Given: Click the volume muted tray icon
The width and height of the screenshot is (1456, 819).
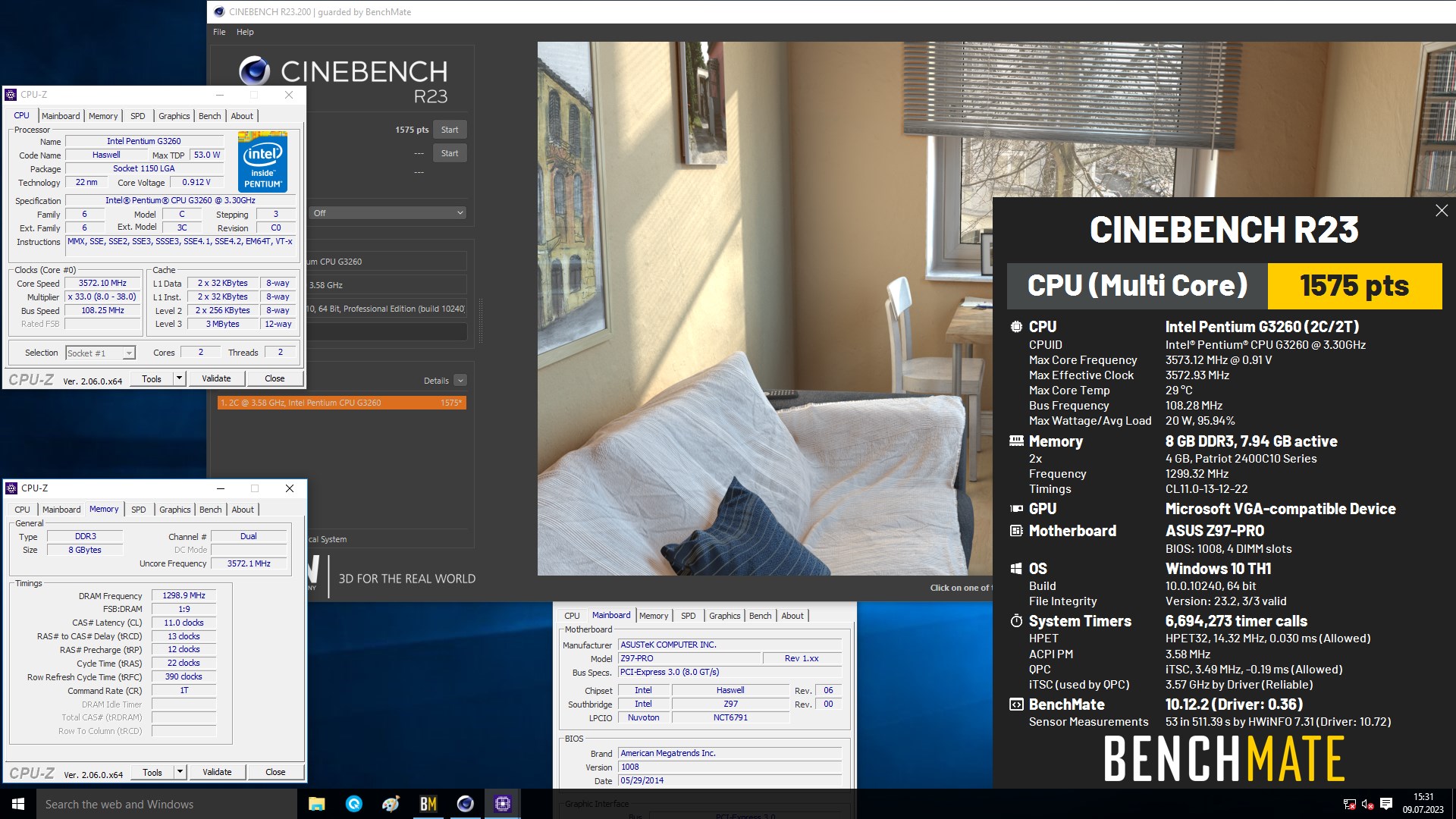Looking at the screenshot, I should point(1367,804).
